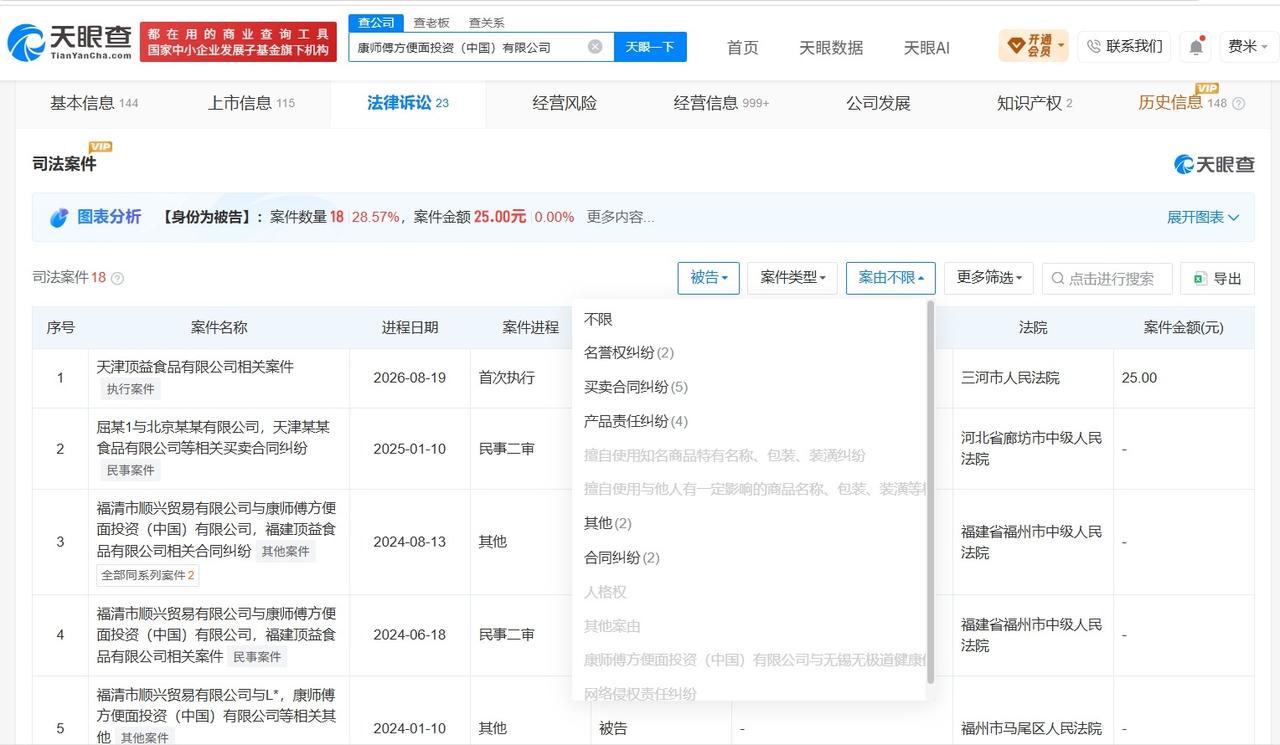Click the help icon next to 历史信息
The width and height of the screenshot is (1280, 745).
(1239, 103)
